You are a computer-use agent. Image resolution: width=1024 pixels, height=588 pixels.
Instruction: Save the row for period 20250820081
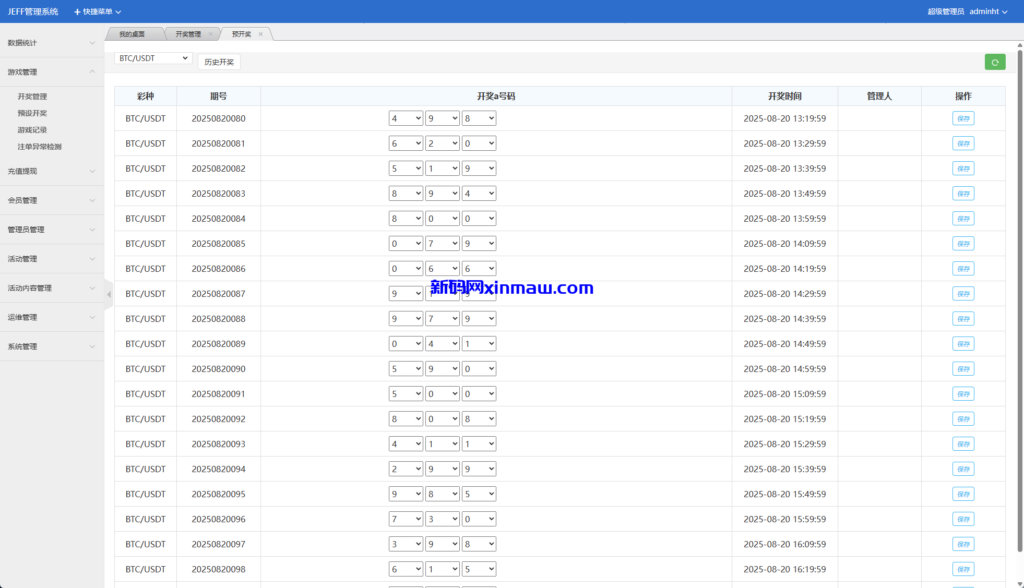(x=963, y=143)
